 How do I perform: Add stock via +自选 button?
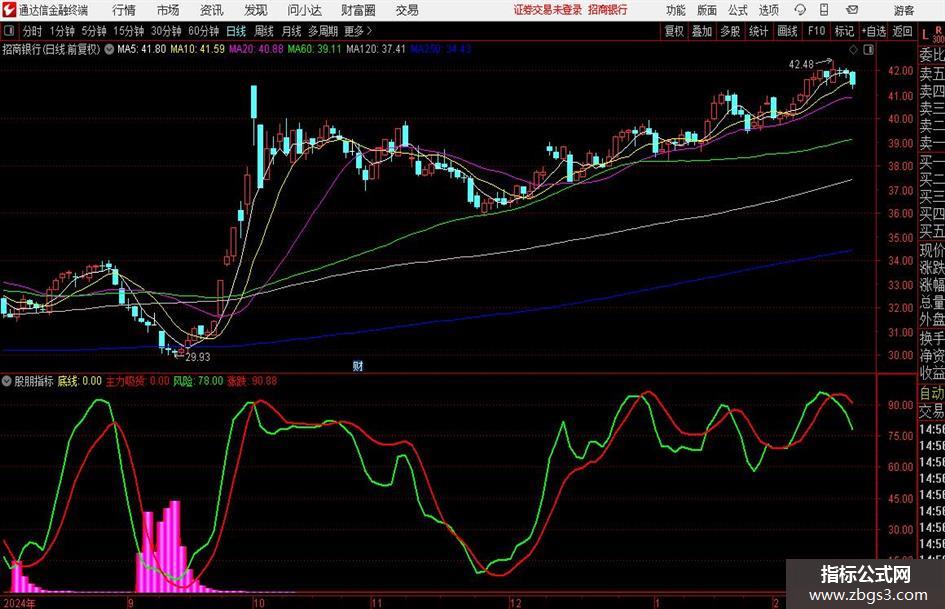[x=874, y=31]
